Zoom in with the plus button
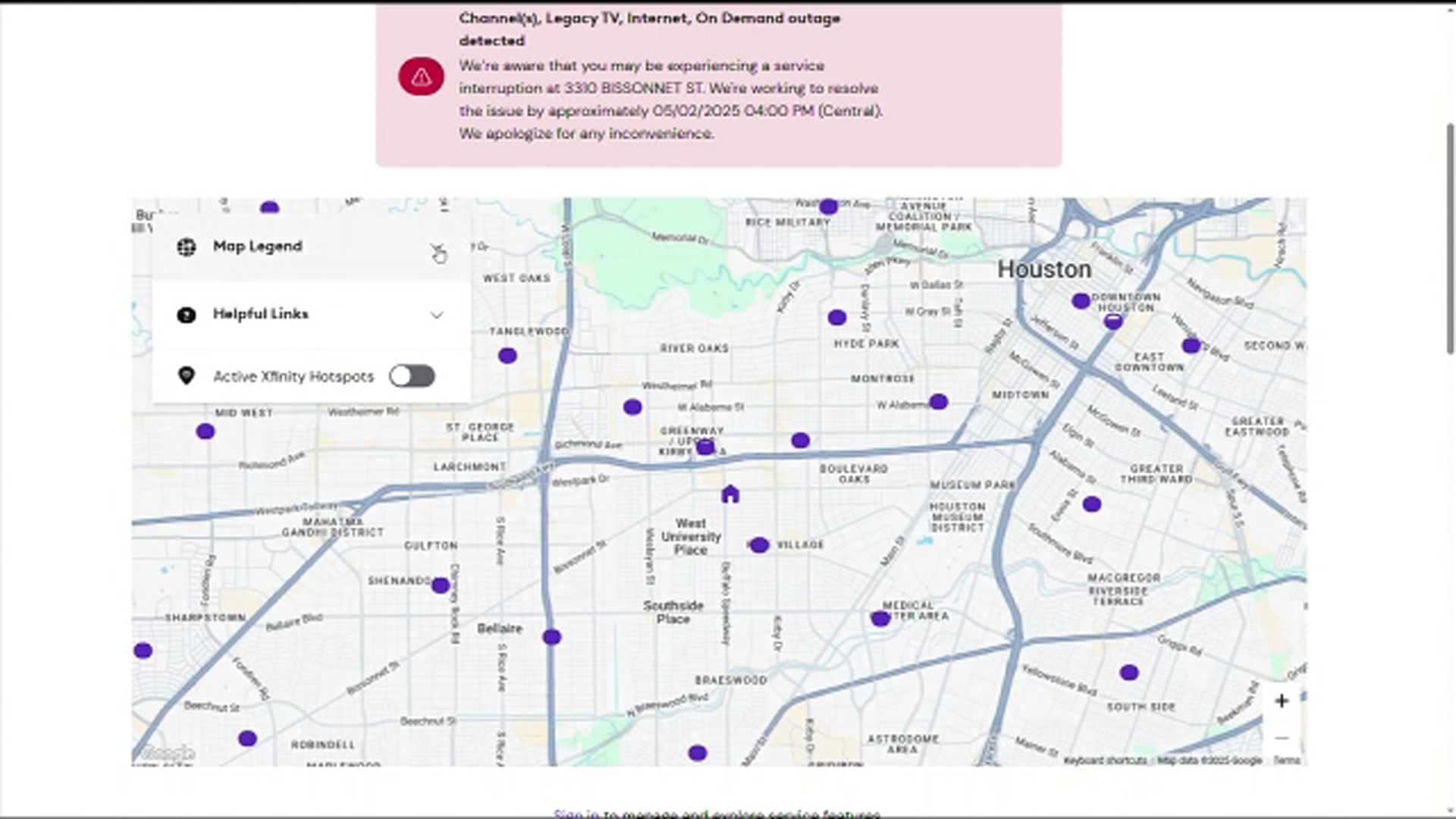Image resolution: width=1456 pixels, height=819 pixels. click(x=1282, y=701)
